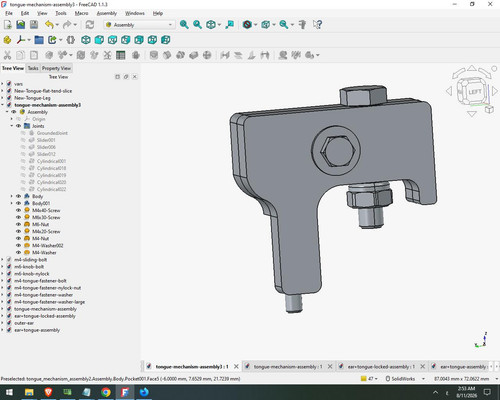Open the Edit menu
500x400 pixels.
25,13
